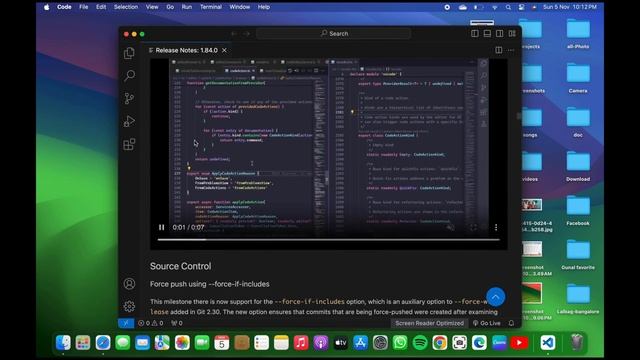Screen dimensions: 640x360
Task: Open the Run menu
Action: click(187, 7)
